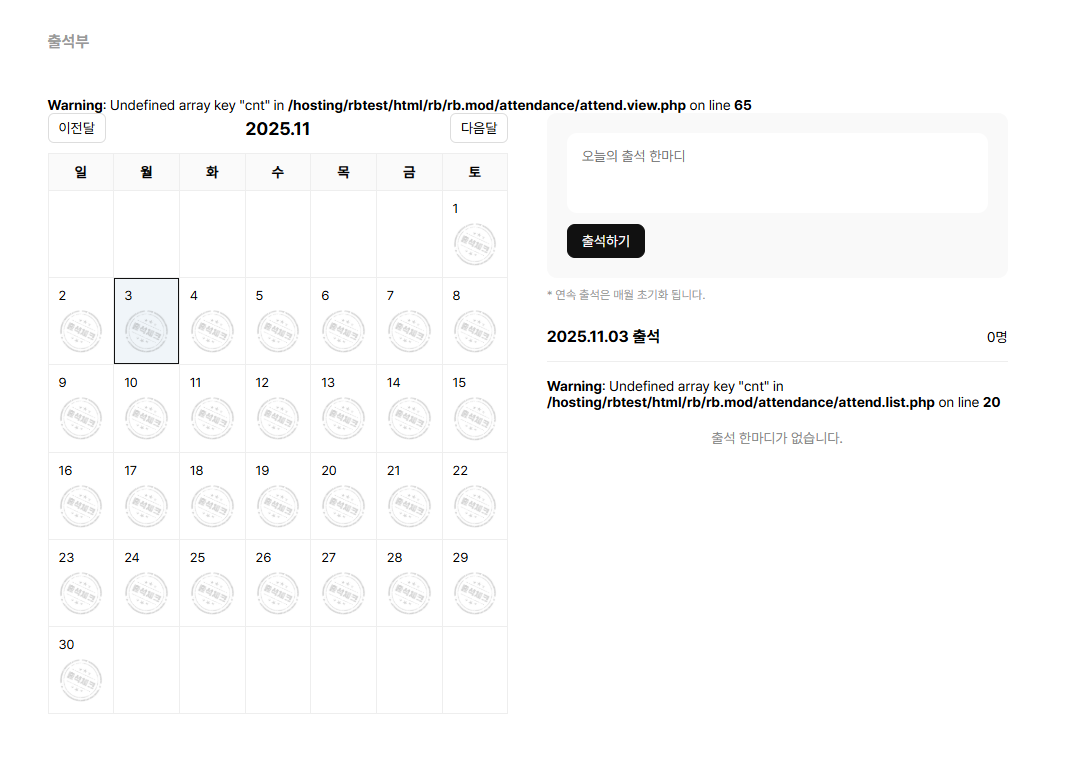The width and height of the screenshot is (1078, 762).
Task: Select the stamp icon for day 3
Action: (x=146, y=331)
